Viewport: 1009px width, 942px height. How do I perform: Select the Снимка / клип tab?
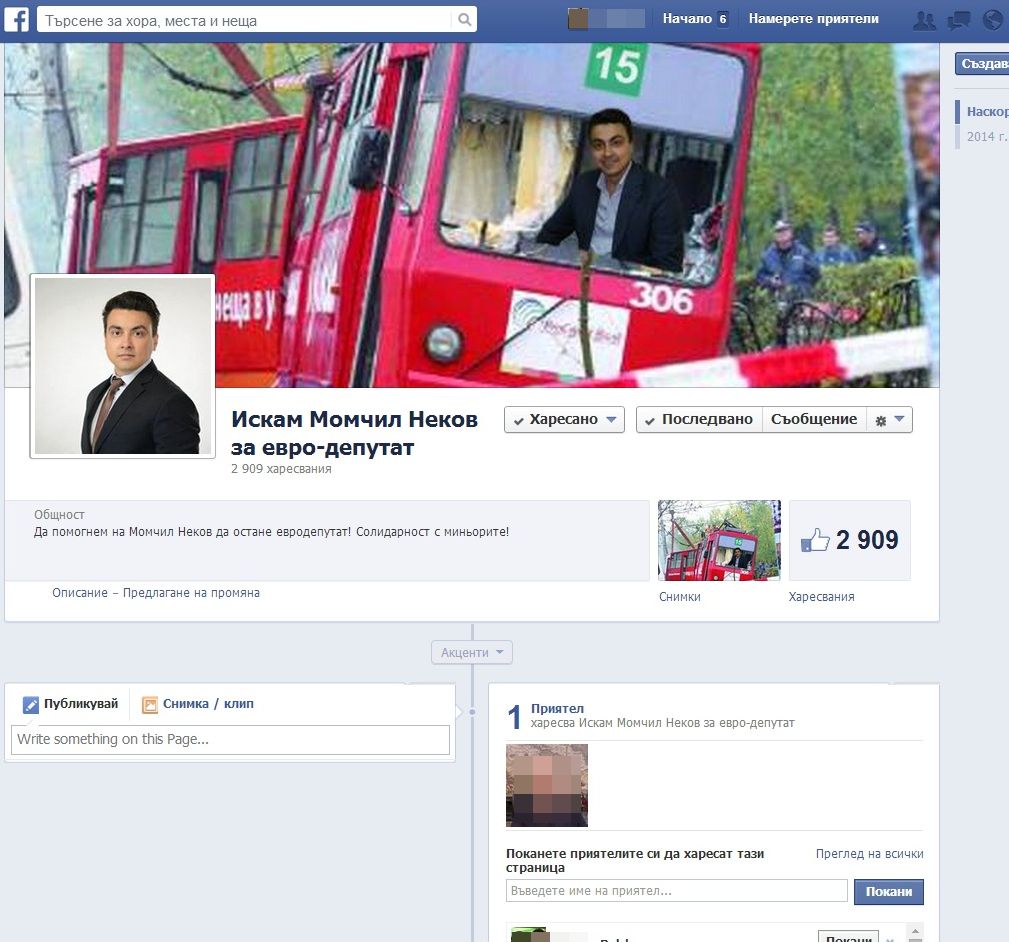click(x=198, y=704)
